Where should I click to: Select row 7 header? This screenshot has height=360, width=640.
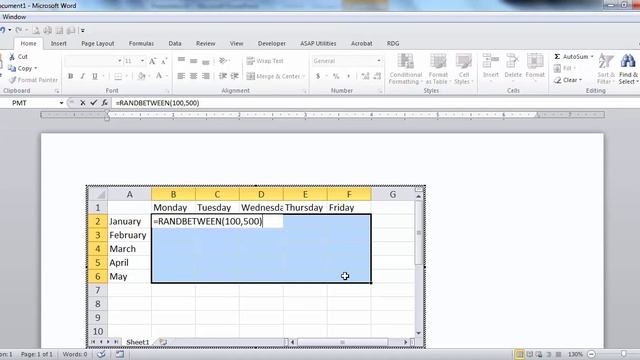point(98,290)
